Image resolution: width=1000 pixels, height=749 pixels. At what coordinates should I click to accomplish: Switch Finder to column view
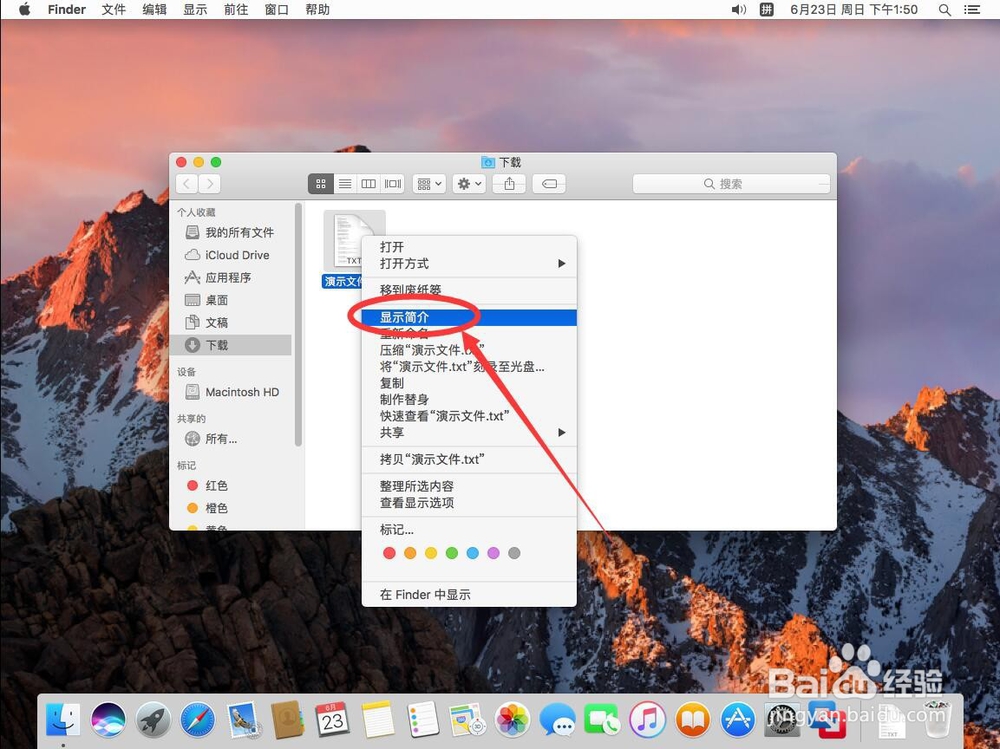tap(369, 184)
